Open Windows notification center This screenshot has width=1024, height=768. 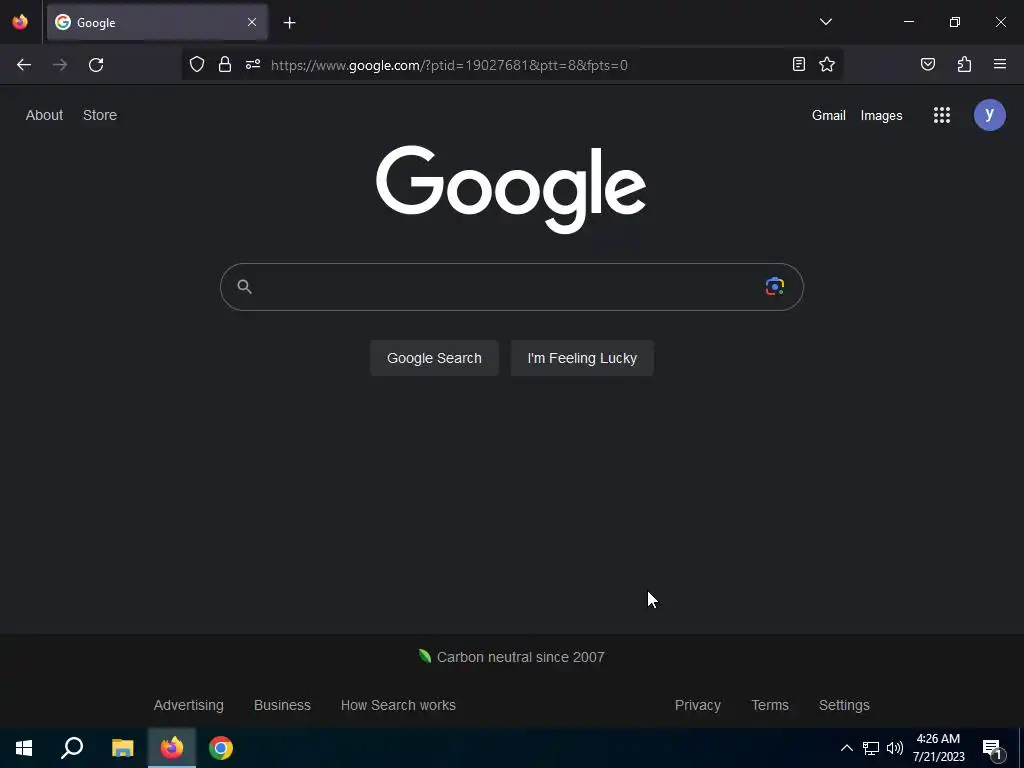992,748
